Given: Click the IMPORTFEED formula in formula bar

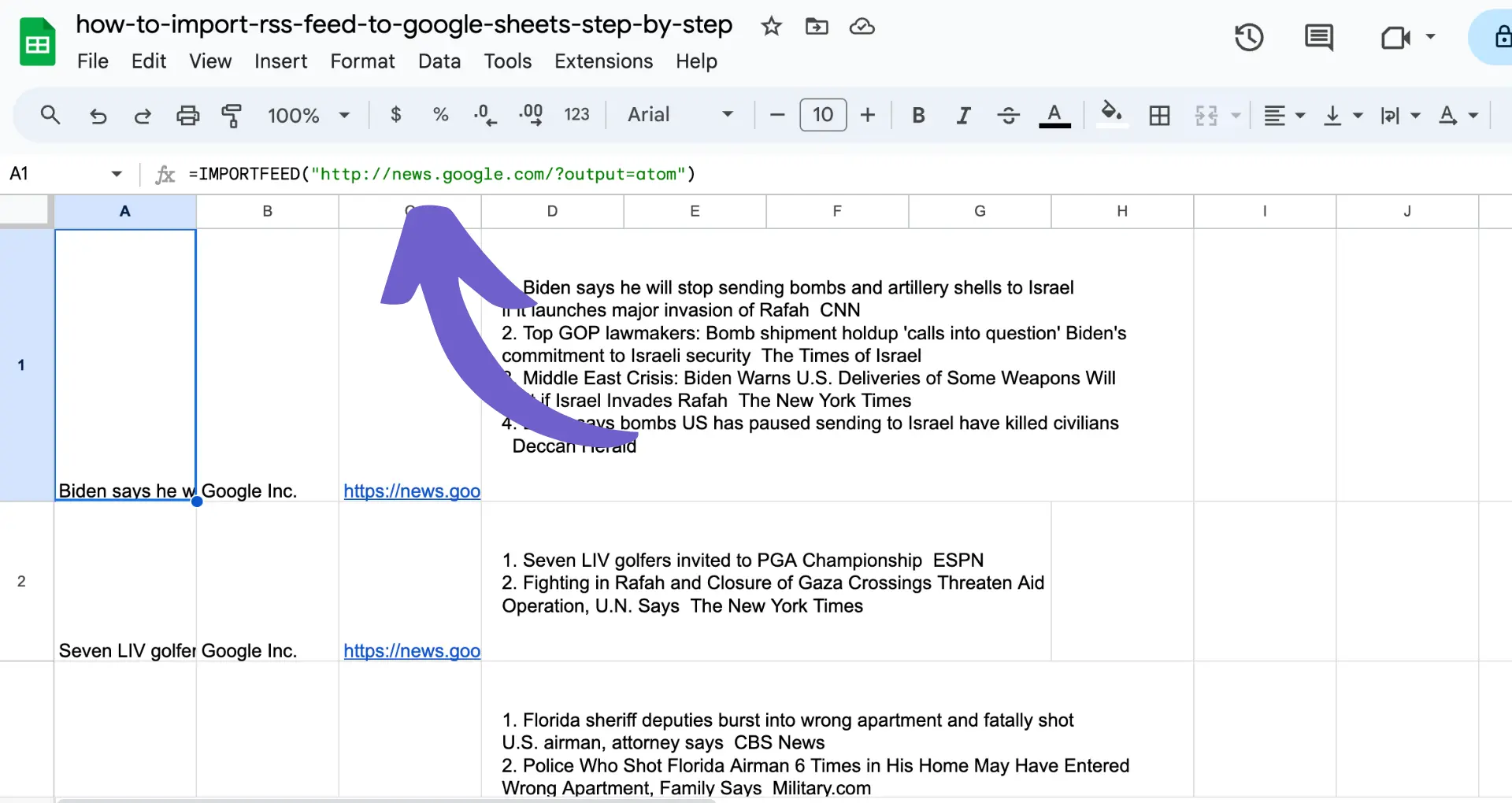Looking at the screenshot, I should coord(442,174).
